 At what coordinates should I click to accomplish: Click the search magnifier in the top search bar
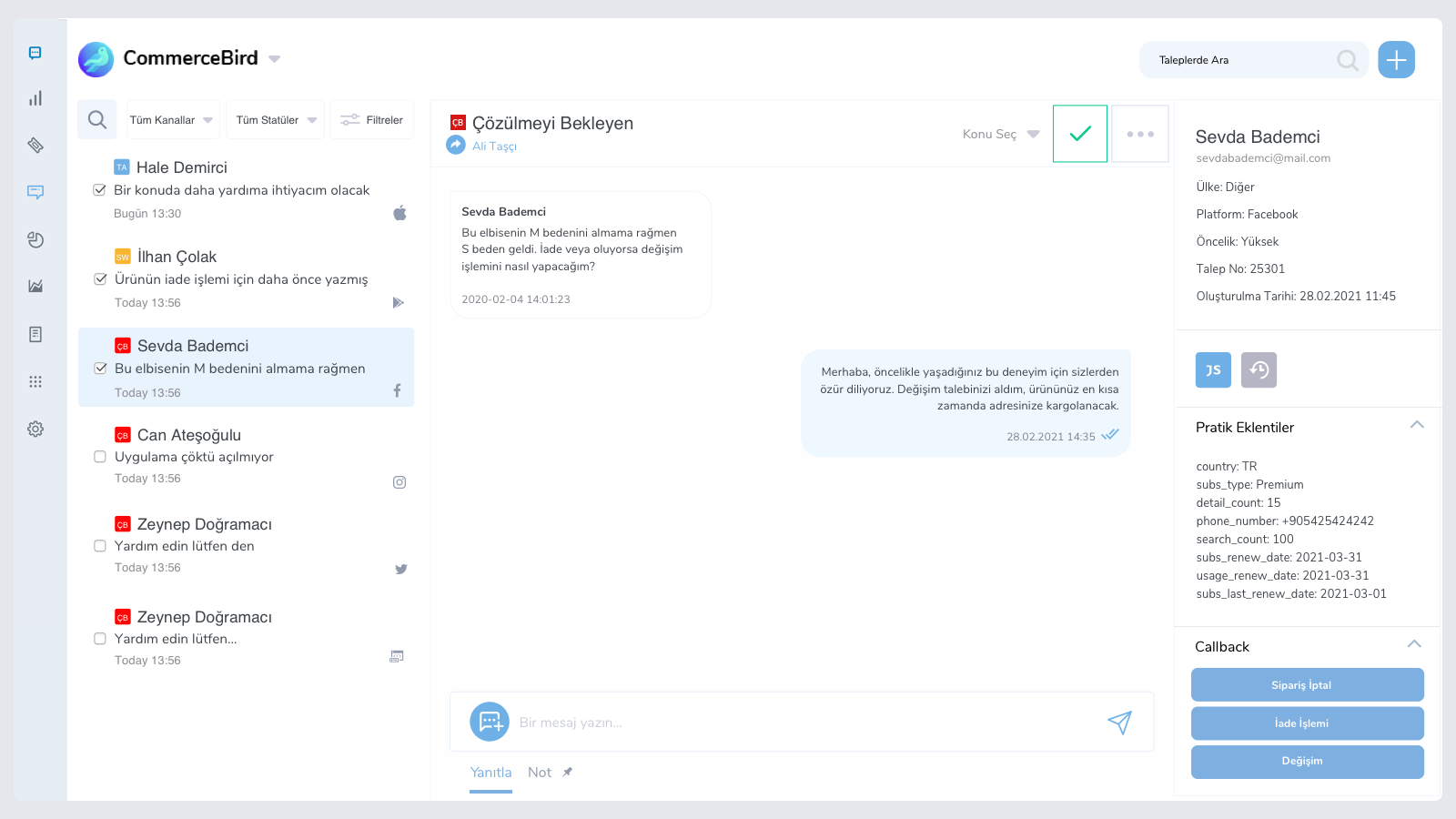coord(1348,60)
